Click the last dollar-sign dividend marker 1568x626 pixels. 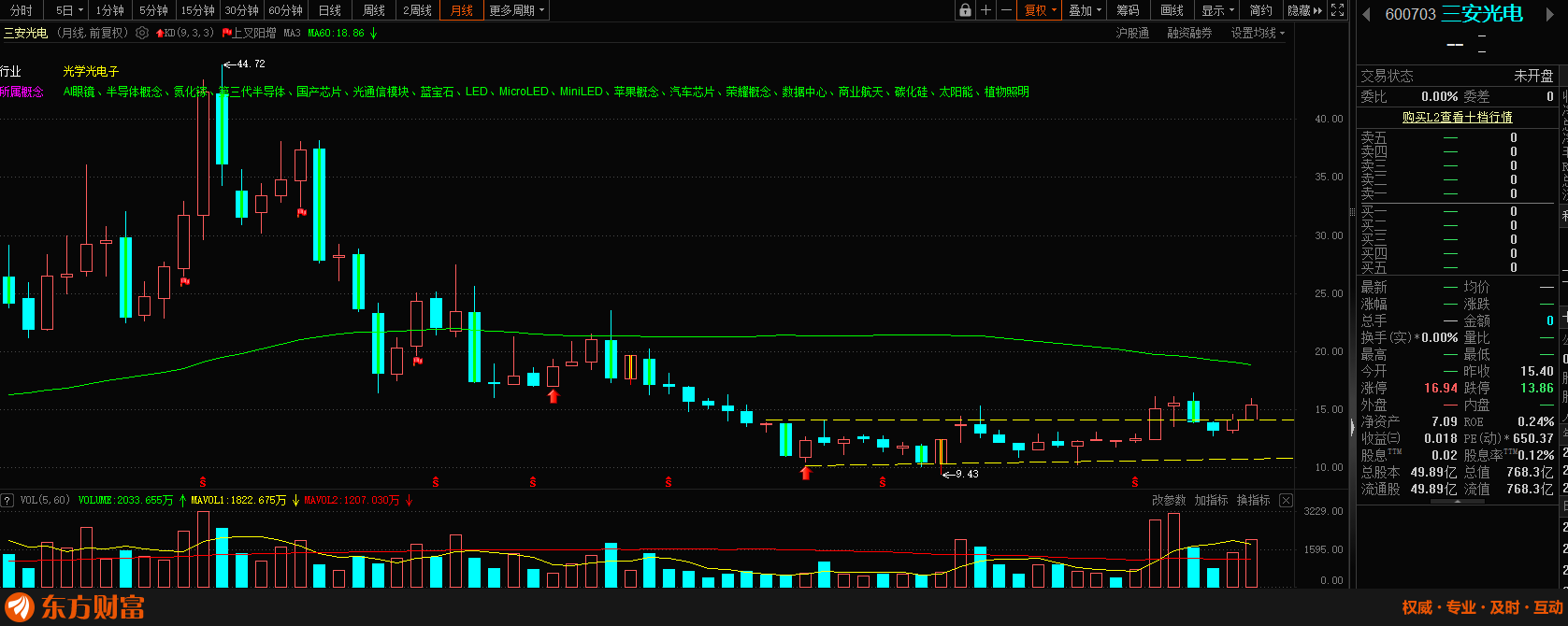(1135, 482)
